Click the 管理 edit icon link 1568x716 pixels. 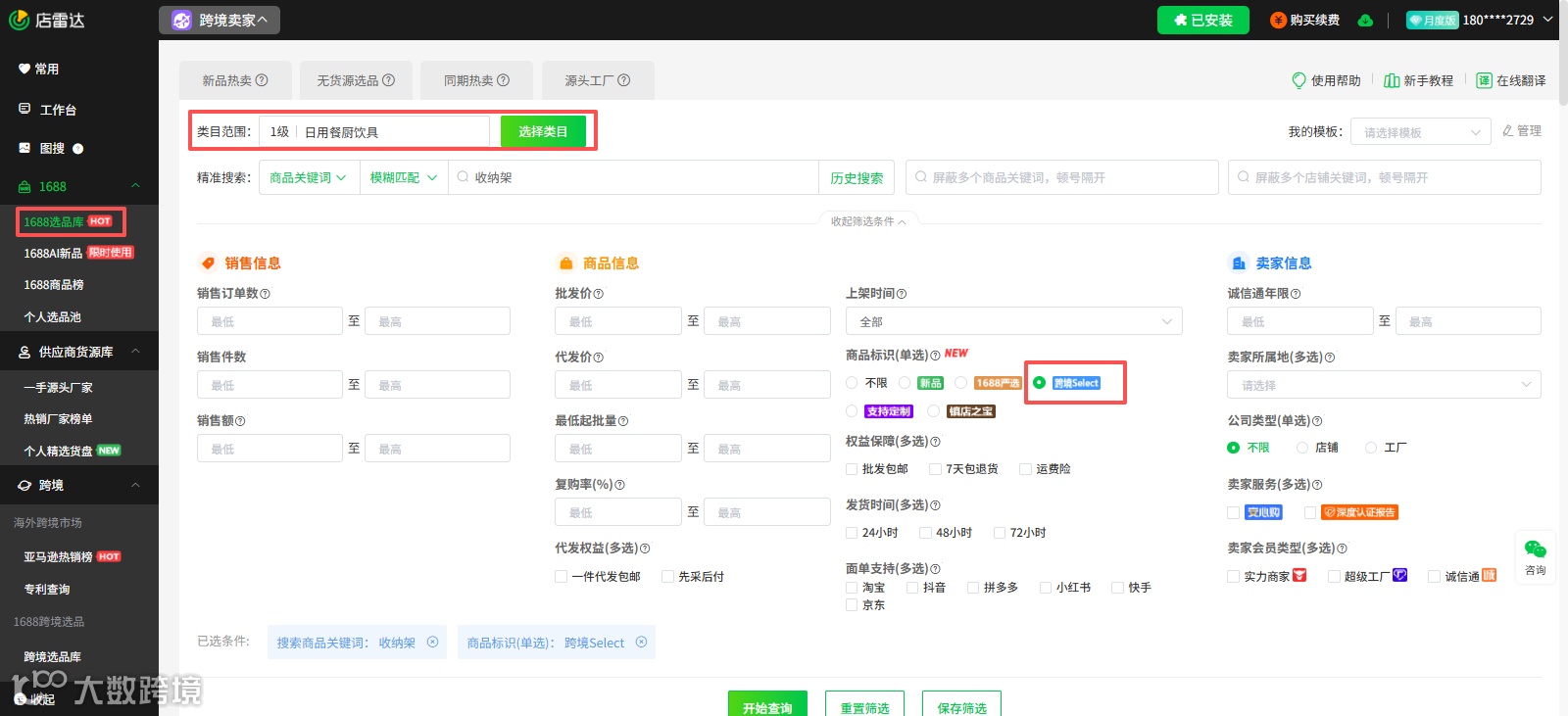(x=1522, y=130)
